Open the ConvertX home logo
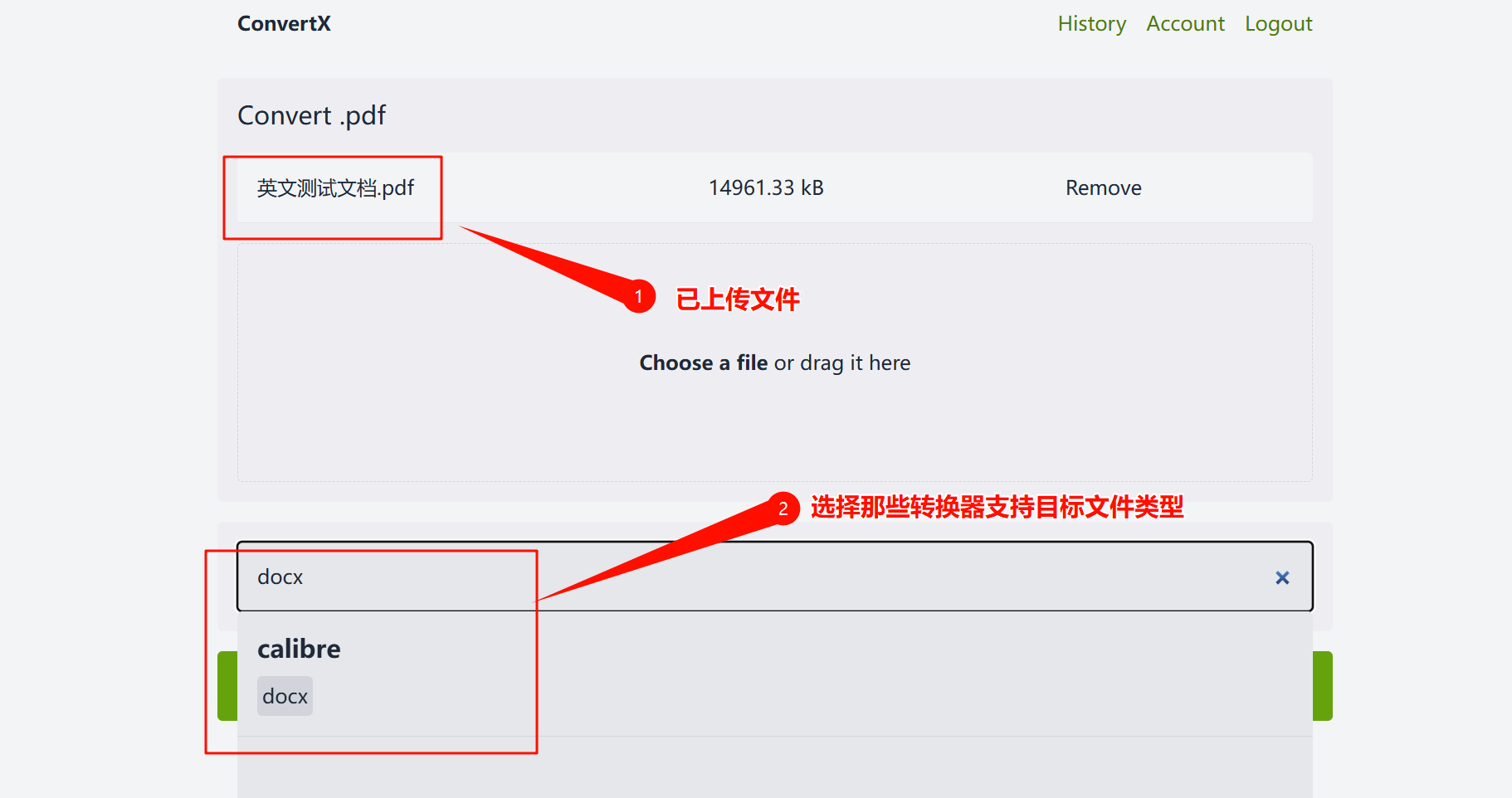 [x=284, y=23]
